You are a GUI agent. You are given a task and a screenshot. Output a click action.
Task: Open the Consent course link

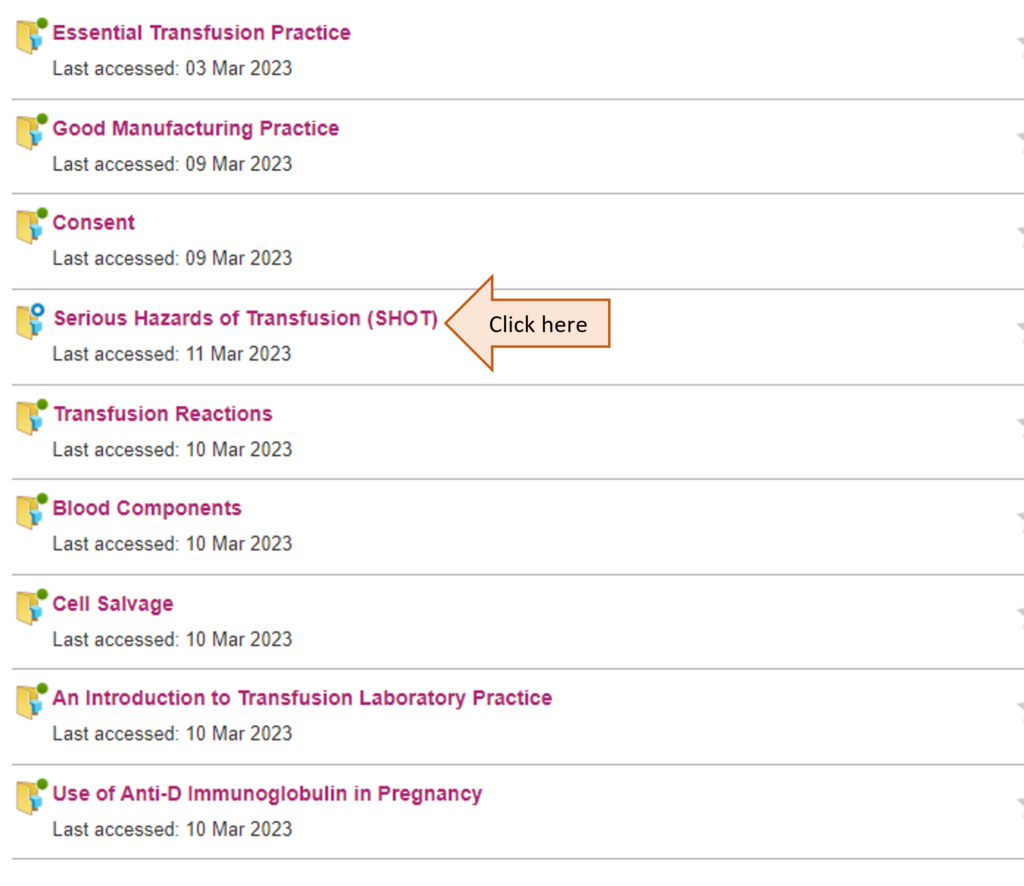tap(94, 223)
